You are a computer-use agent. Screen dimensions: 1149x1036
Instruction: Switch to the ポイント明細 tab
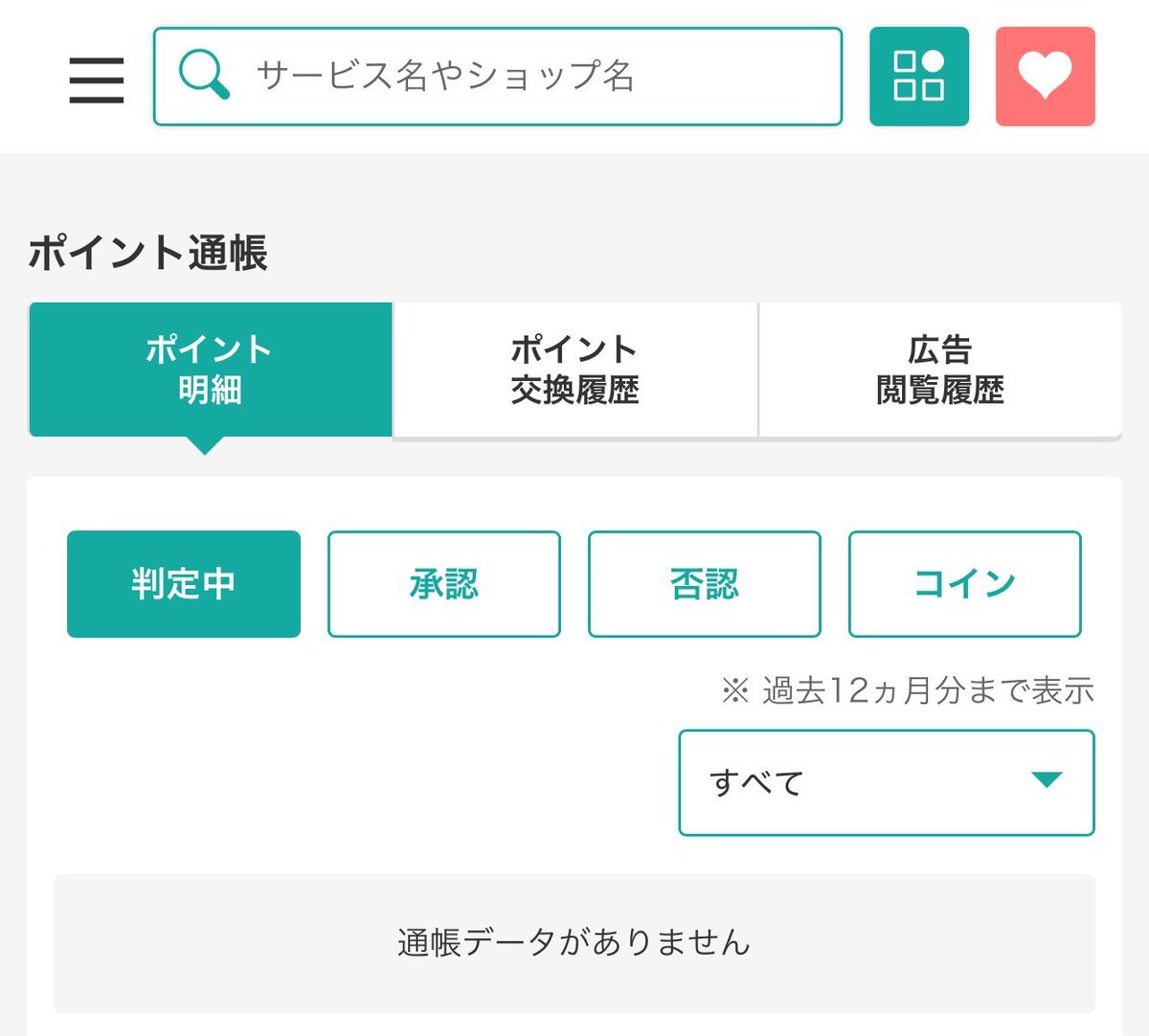coord(211,370)
